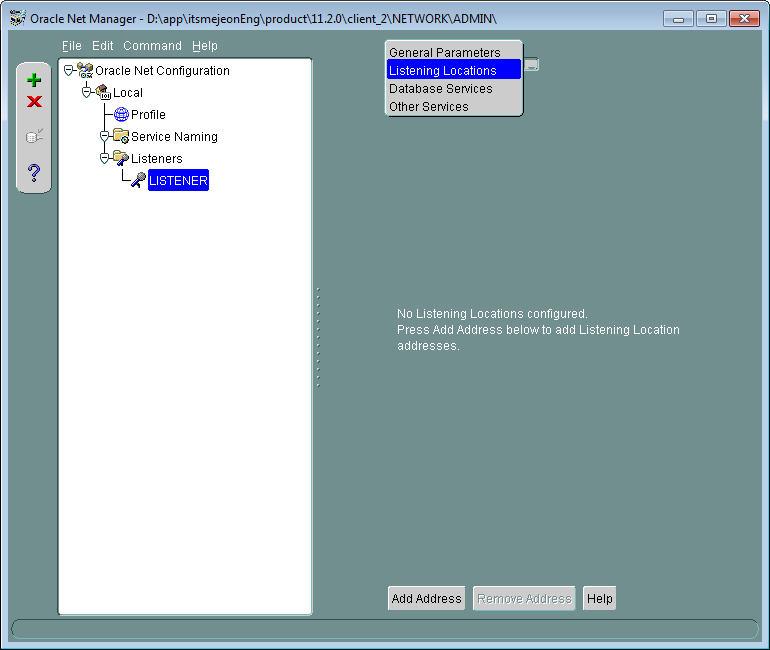Select the Local tree label
The image size is (770, 650).
[x=128, y=92]
